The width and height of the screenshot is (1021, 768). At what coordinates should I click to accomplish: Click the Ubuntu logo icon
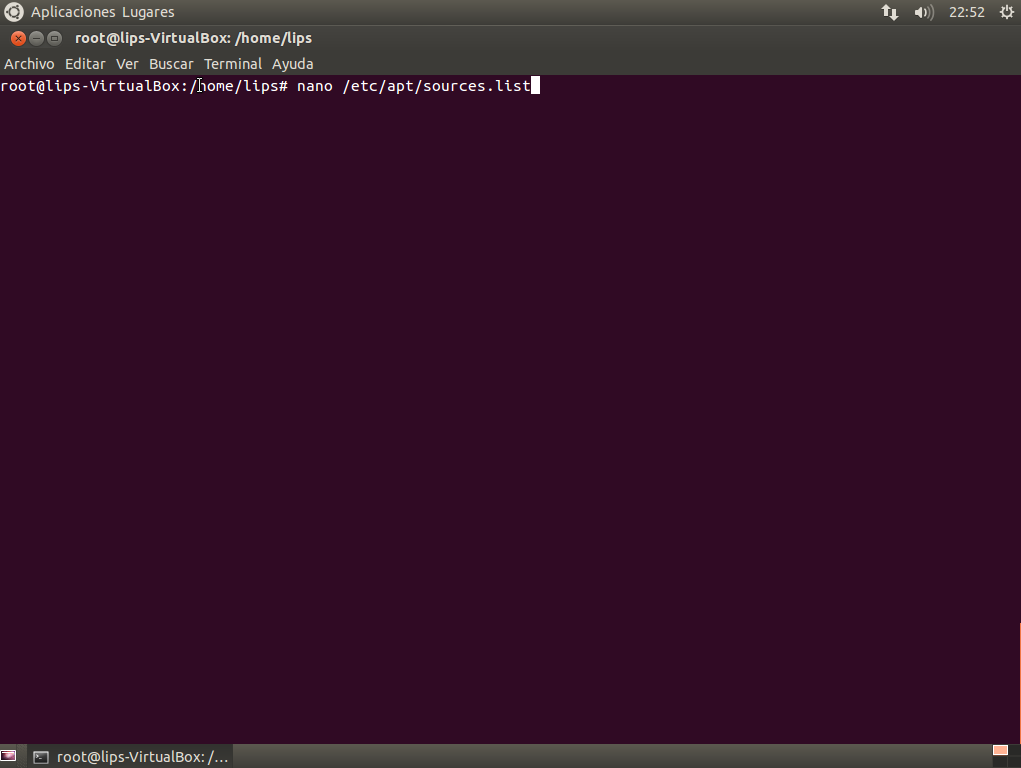tap(14, 12)
